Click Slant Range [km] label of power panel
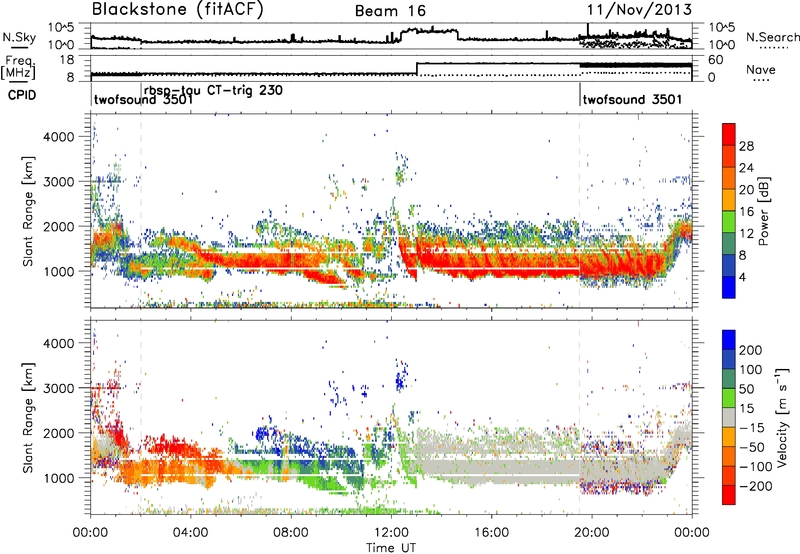This screenshot has height=554, width=800. coord(28,211)
